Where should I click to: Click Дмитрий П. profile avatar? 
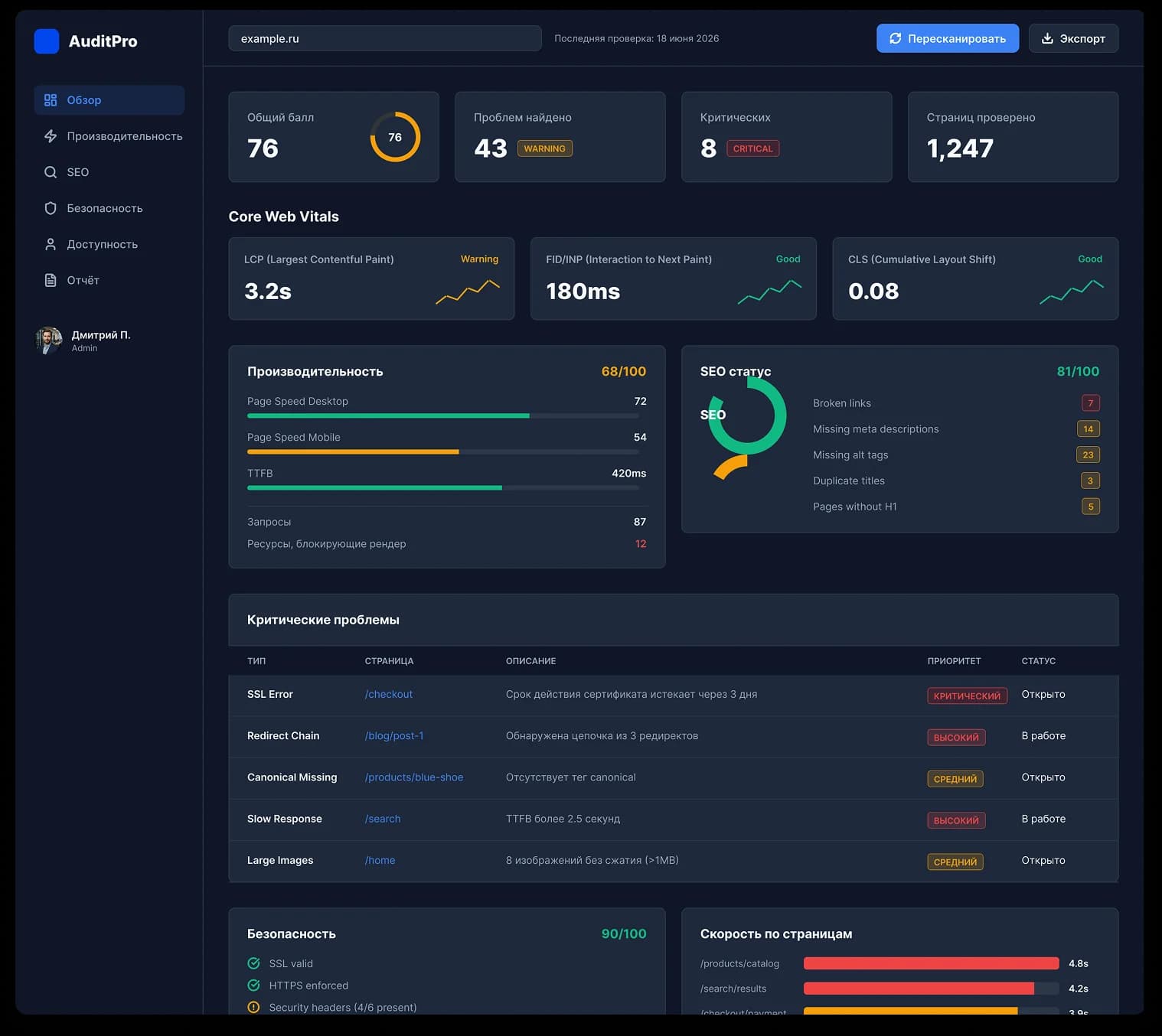[49, 340]
